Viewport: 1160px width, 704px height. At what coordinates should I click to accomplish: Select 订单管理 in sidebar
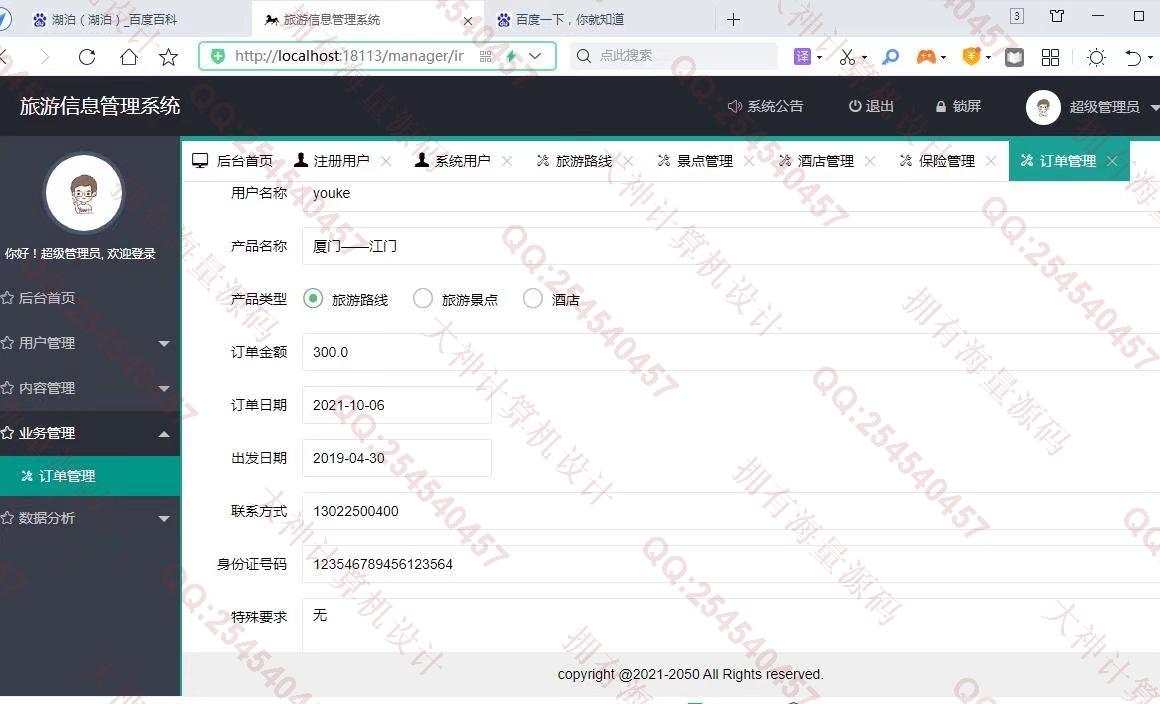coord(90,476)
